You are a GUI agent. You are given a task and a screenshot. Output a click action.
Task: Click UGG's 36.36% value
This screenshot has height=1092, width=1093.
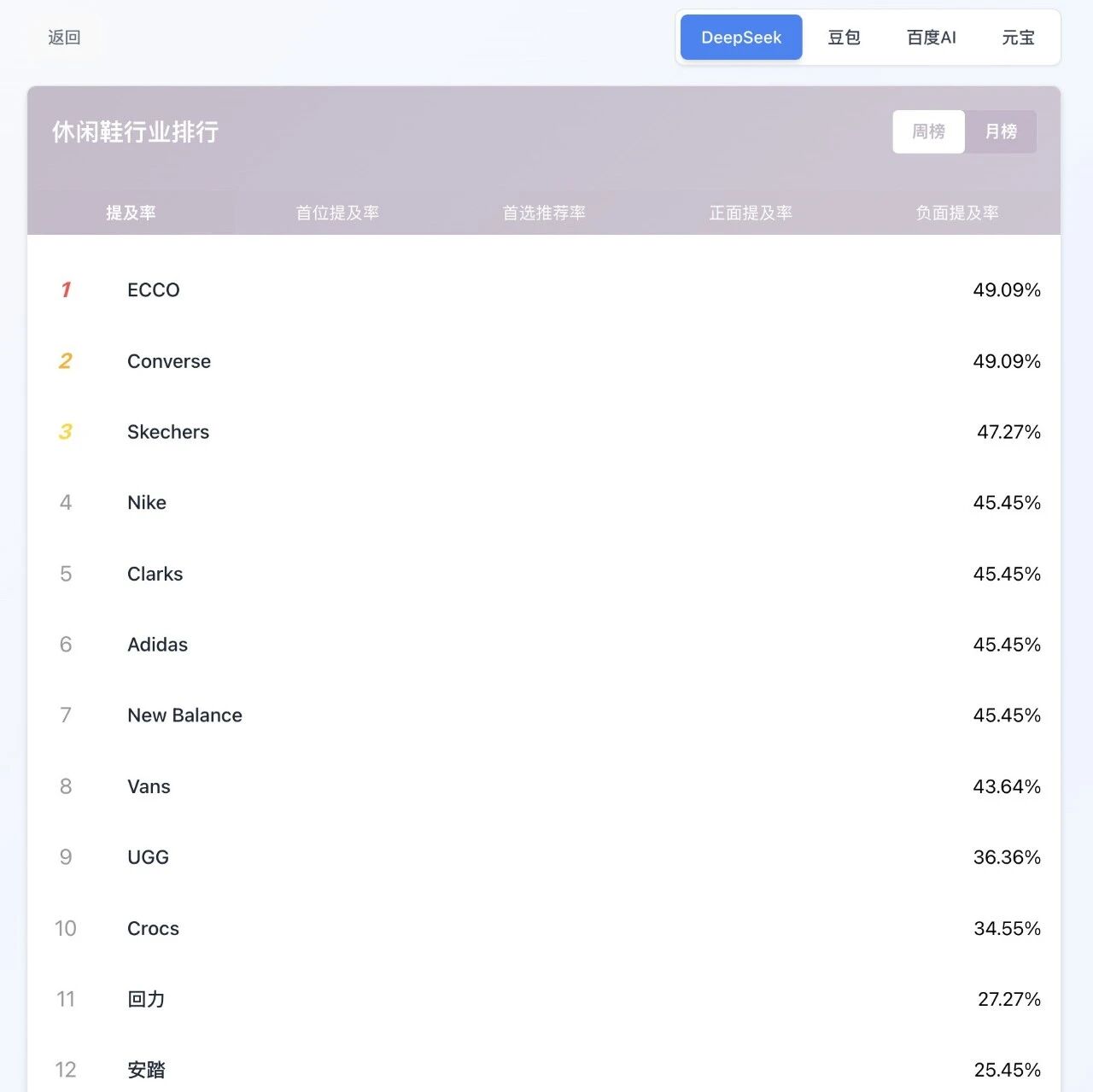1007,857
